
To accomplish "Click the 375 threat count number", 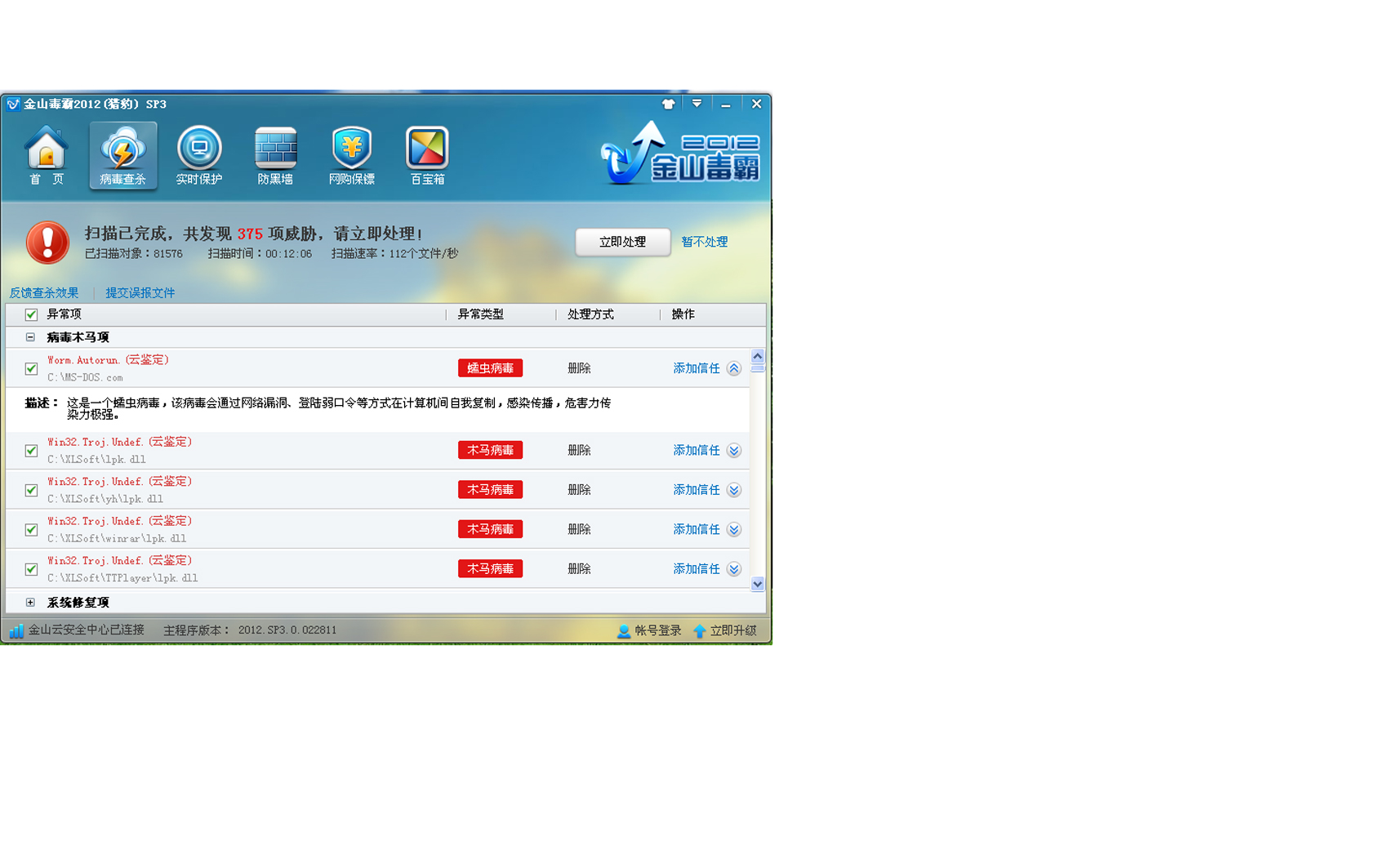I will [250, 234].
